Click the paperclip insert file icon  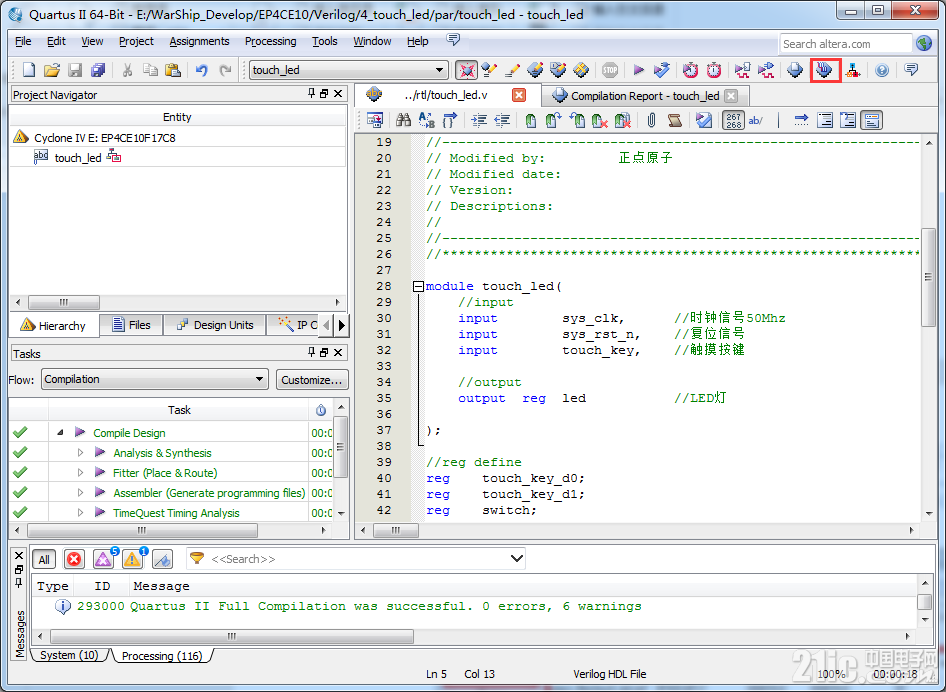click(652, 120)
